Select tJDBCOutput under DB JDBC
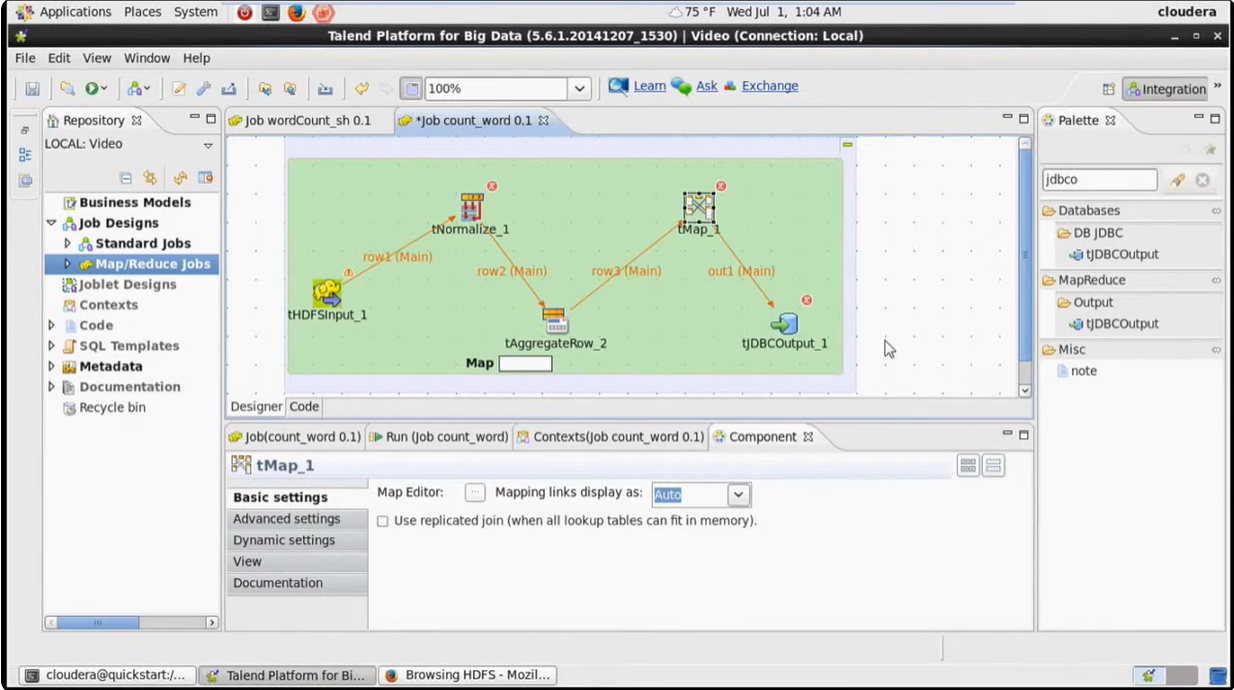1234x690 pixels. pyautogui.click(x=1114, y=254)
